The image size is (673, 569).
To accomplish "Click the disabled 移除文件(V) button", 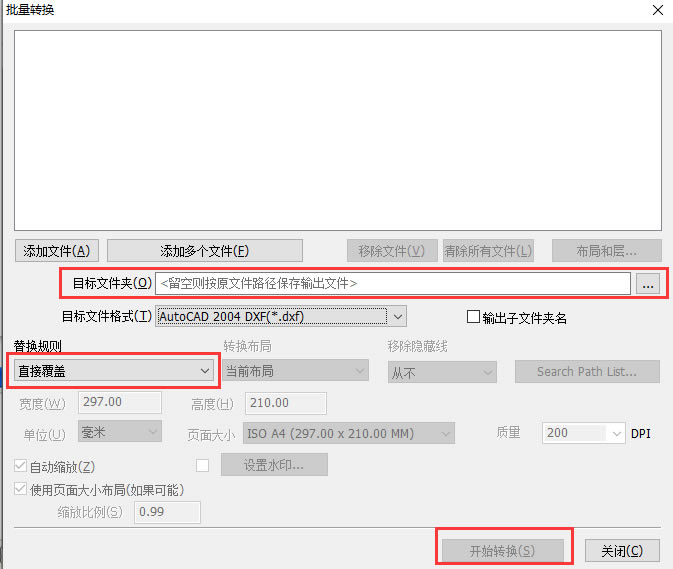I will coord(392,251).
